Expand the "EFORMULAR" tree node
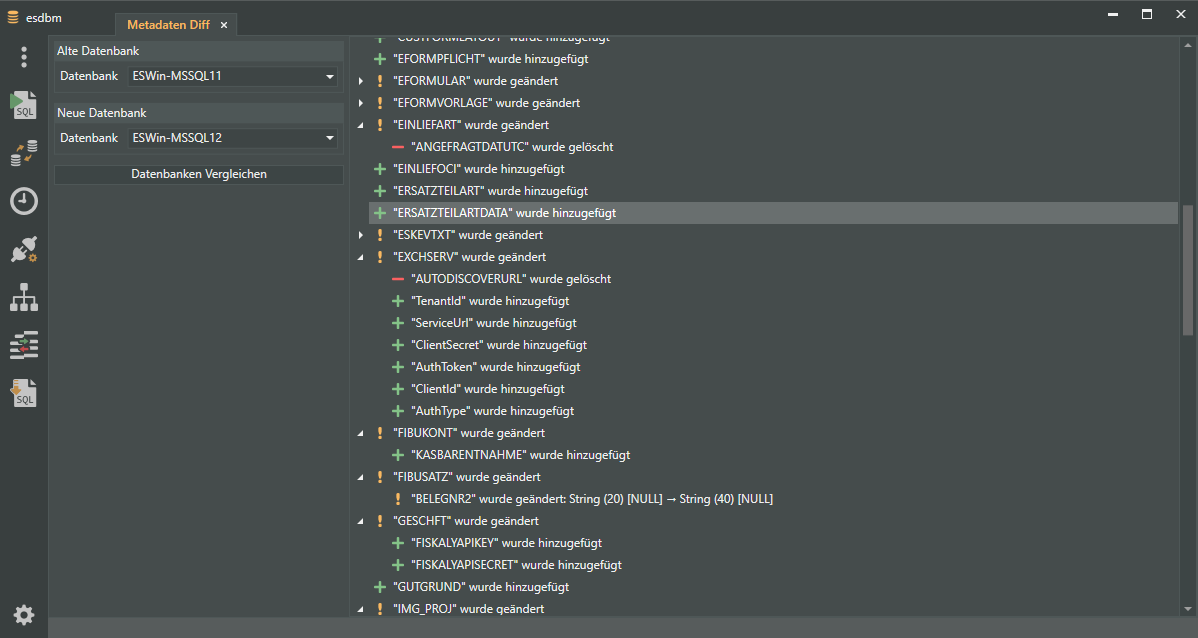This screenshot has width=1198, height=638. click(361, 81)
